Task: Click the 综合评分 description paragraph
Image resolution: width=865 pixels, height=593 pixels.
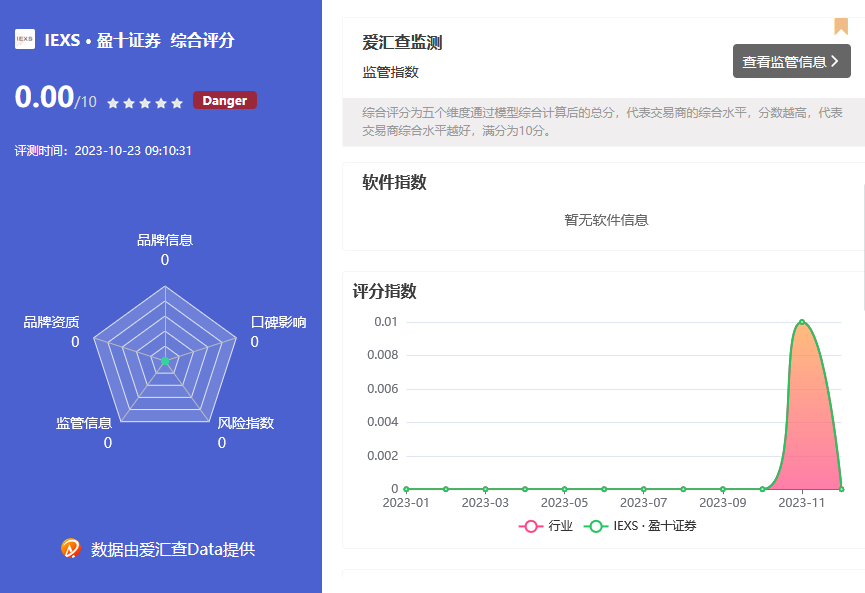Action: tap(602, 121)
